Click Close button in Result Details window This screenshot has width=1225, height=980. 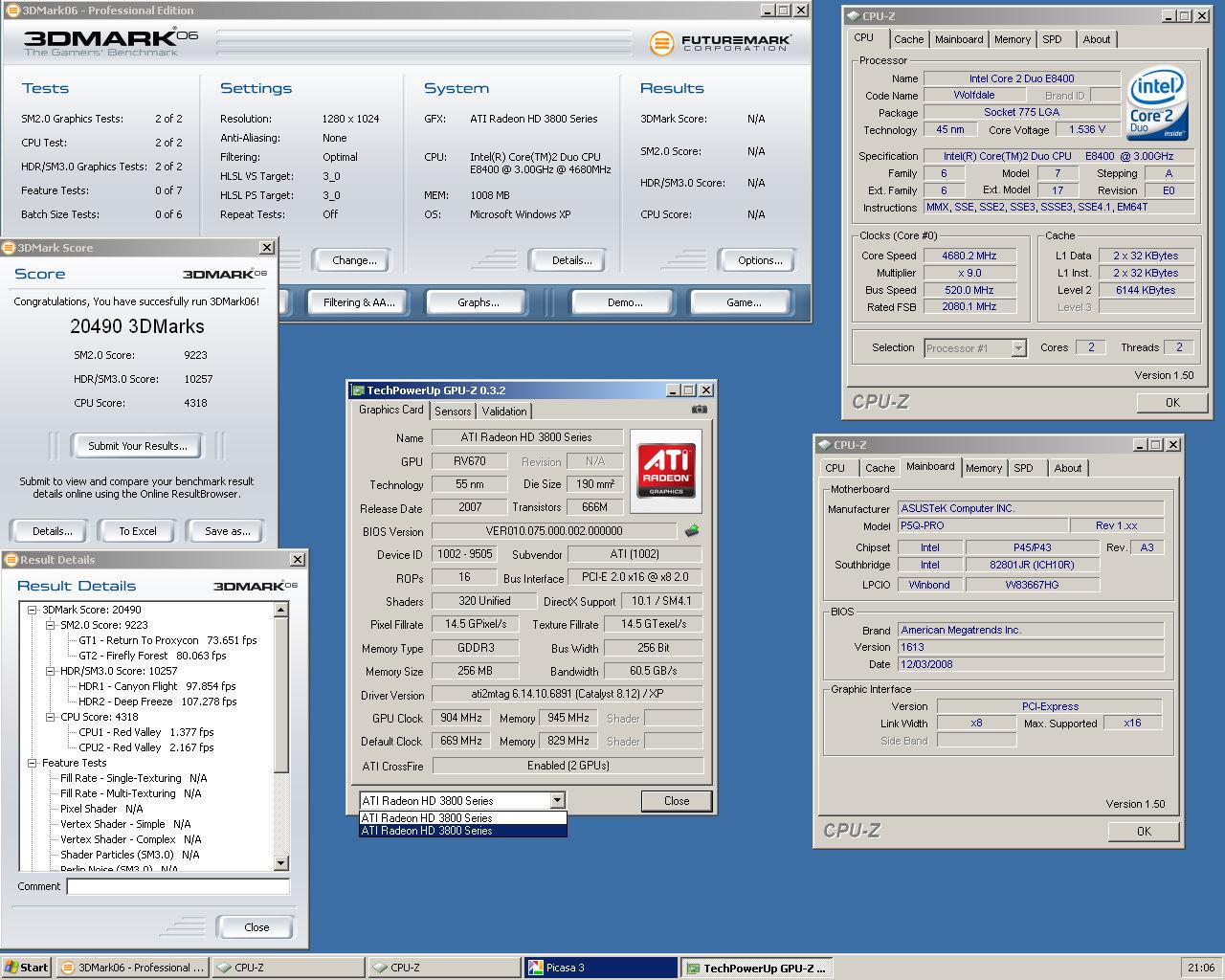pyautogui.click(x=256, y=927)
